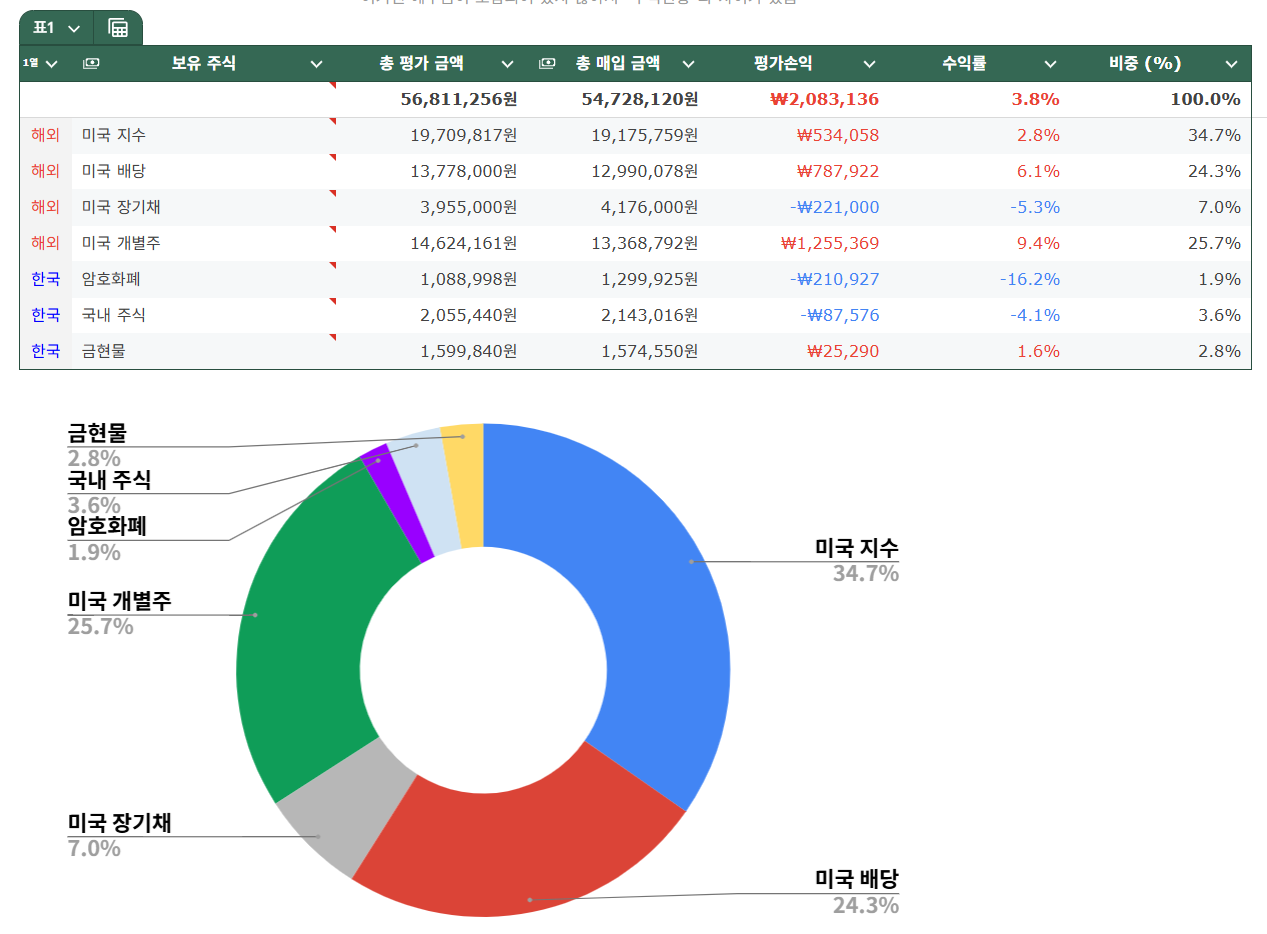
Task: Click the currency type icon in 보유 주식 header
Action: click(x=91, y=63)
